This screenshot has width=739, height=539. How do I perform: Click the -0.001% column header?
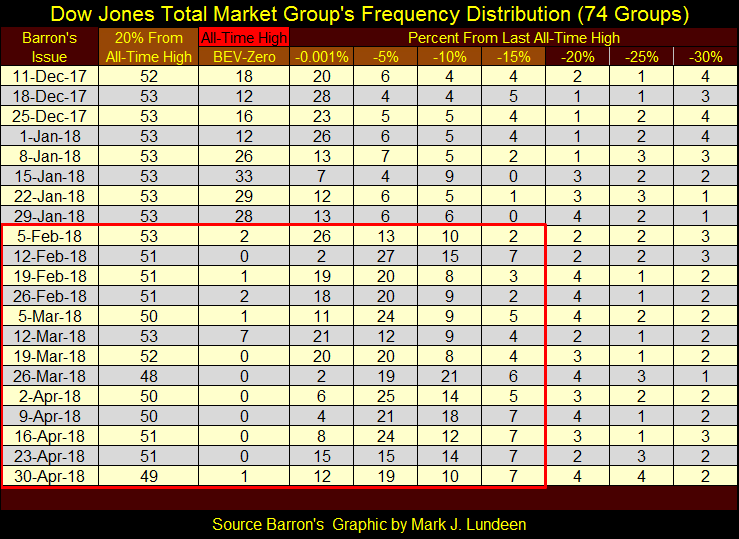tap(322, 57)
